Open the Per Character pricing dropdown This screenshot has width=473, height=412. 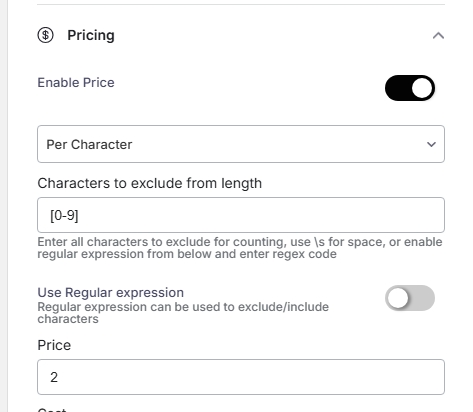[x=241, y=144]
